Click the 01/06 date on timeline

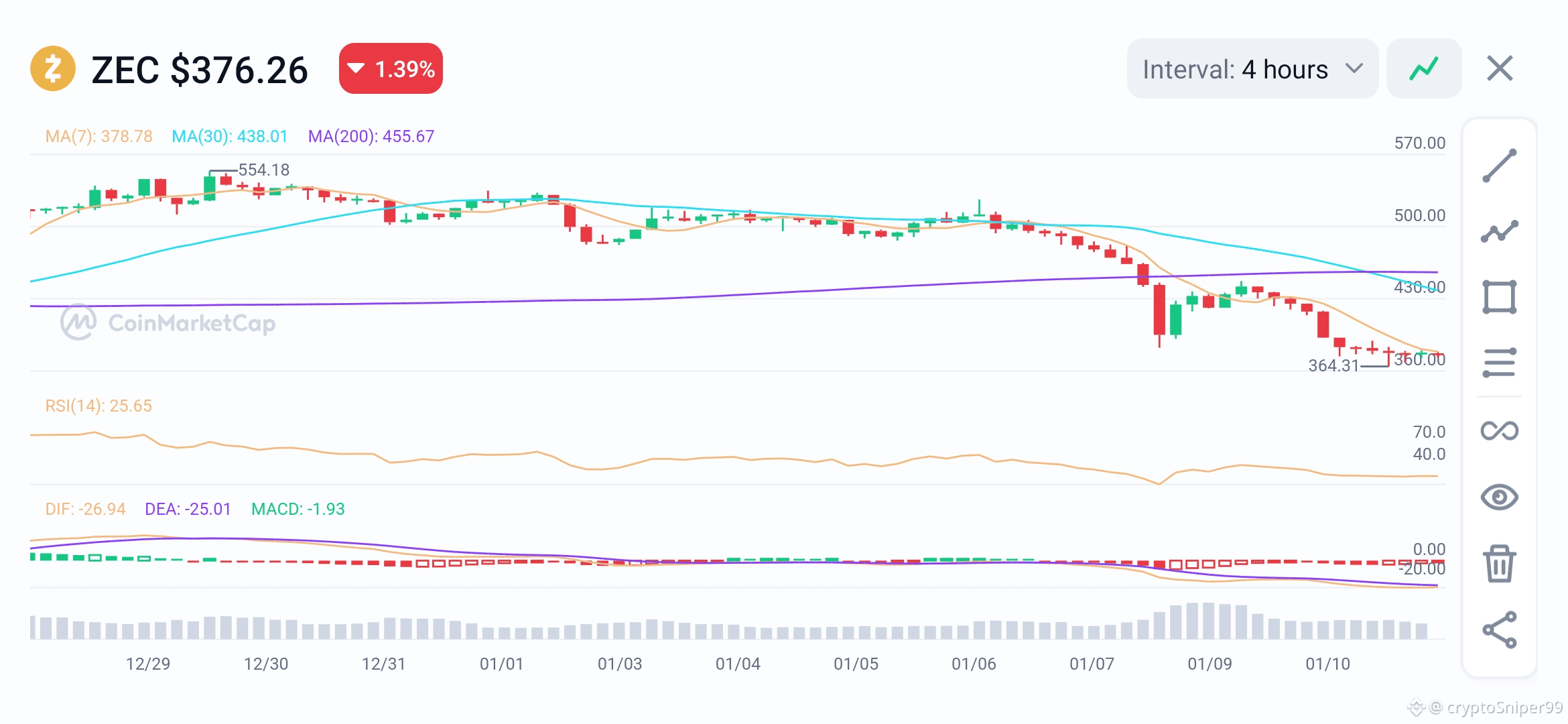(x=974, y=664)
